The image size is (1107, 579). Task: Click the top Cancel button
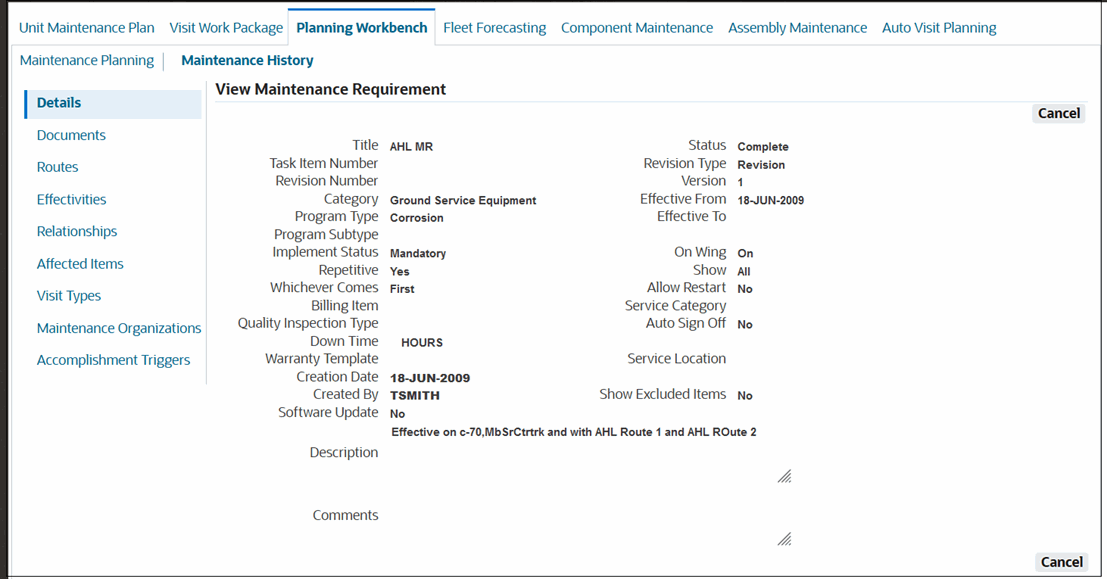tap(1058, 113)
